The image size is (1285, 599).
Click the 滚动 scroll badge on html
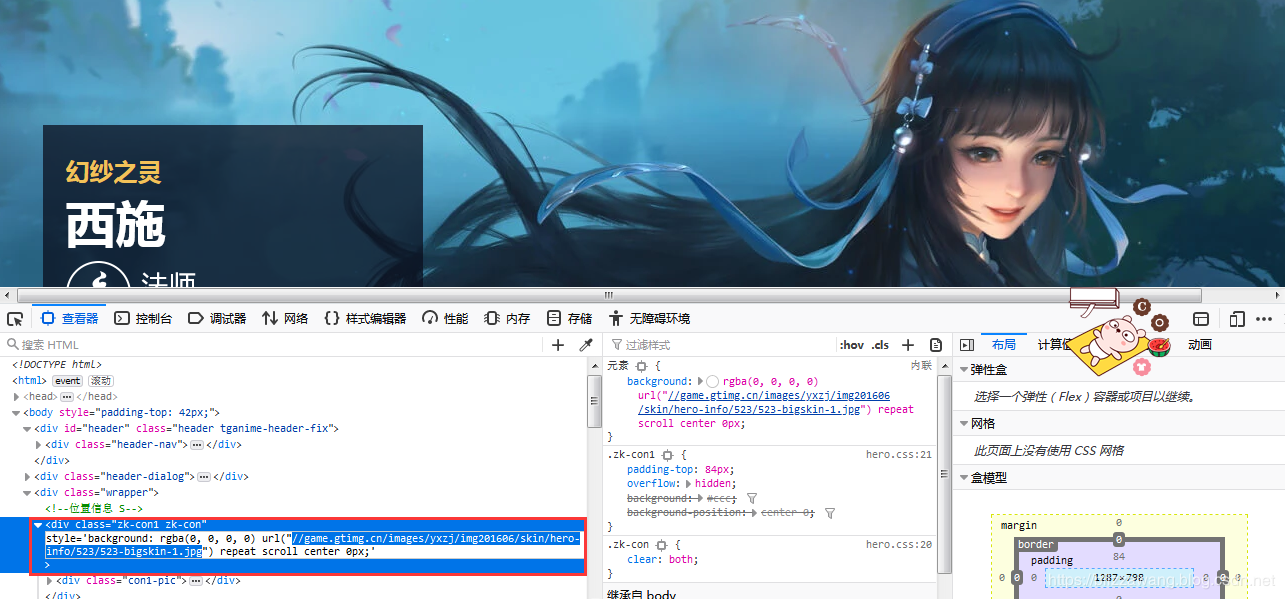[101, 381]
